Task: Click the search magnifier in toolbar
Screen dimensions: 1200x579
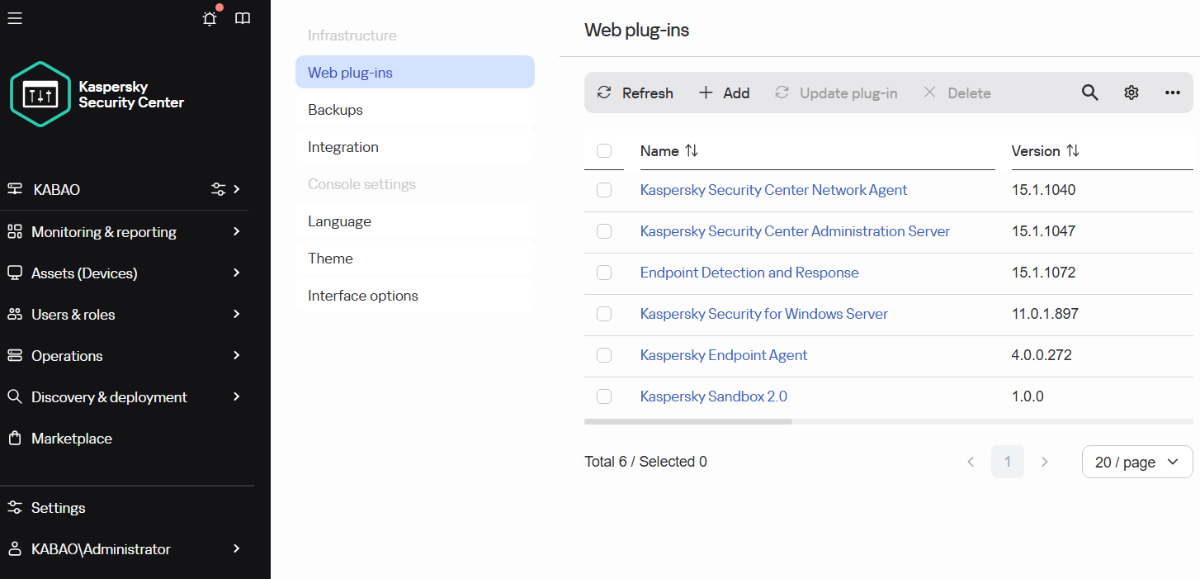Action: [1090, 93]
